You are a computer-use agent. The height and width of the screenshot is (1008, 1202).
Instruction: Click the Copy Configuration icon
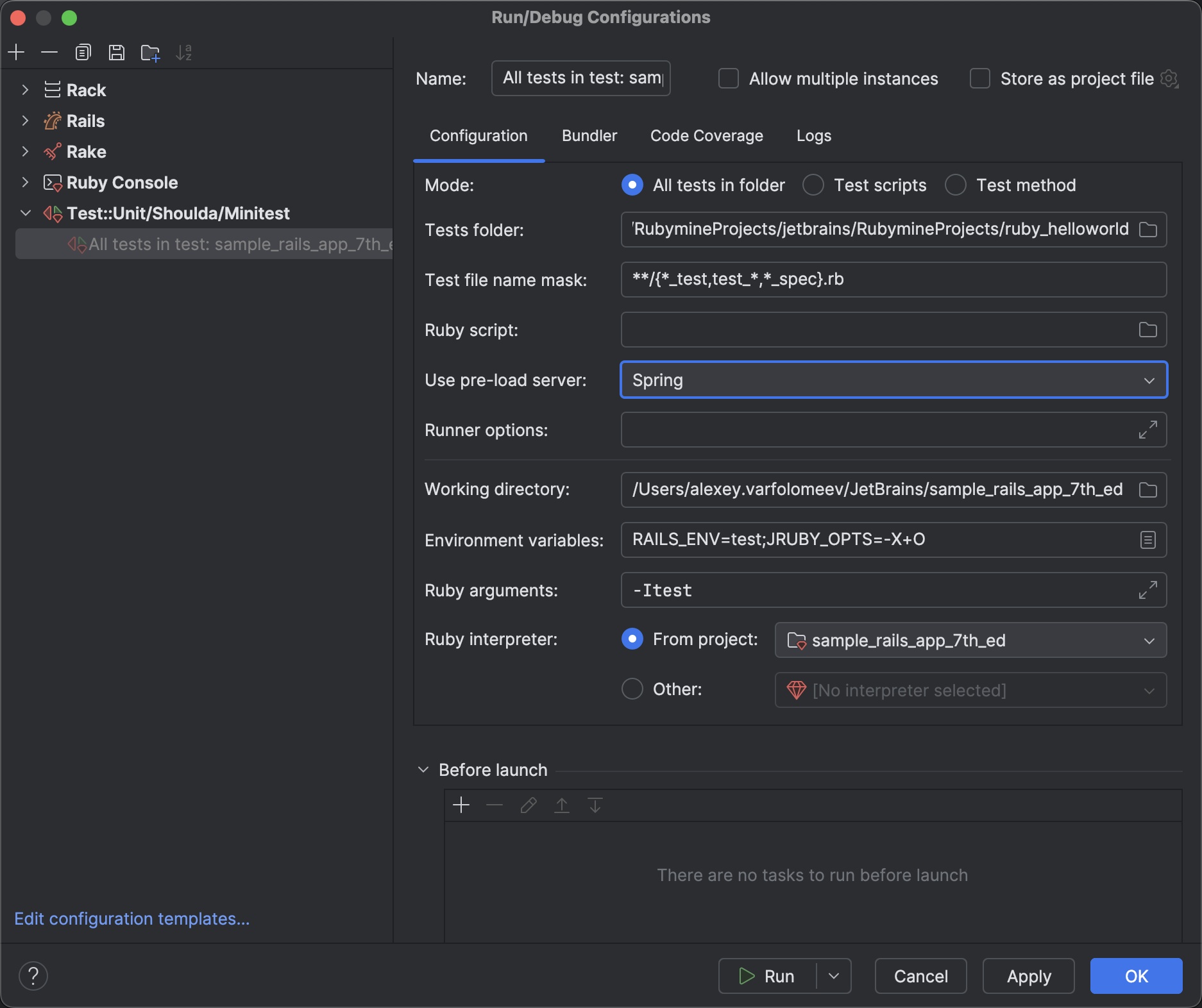point(83,53)
